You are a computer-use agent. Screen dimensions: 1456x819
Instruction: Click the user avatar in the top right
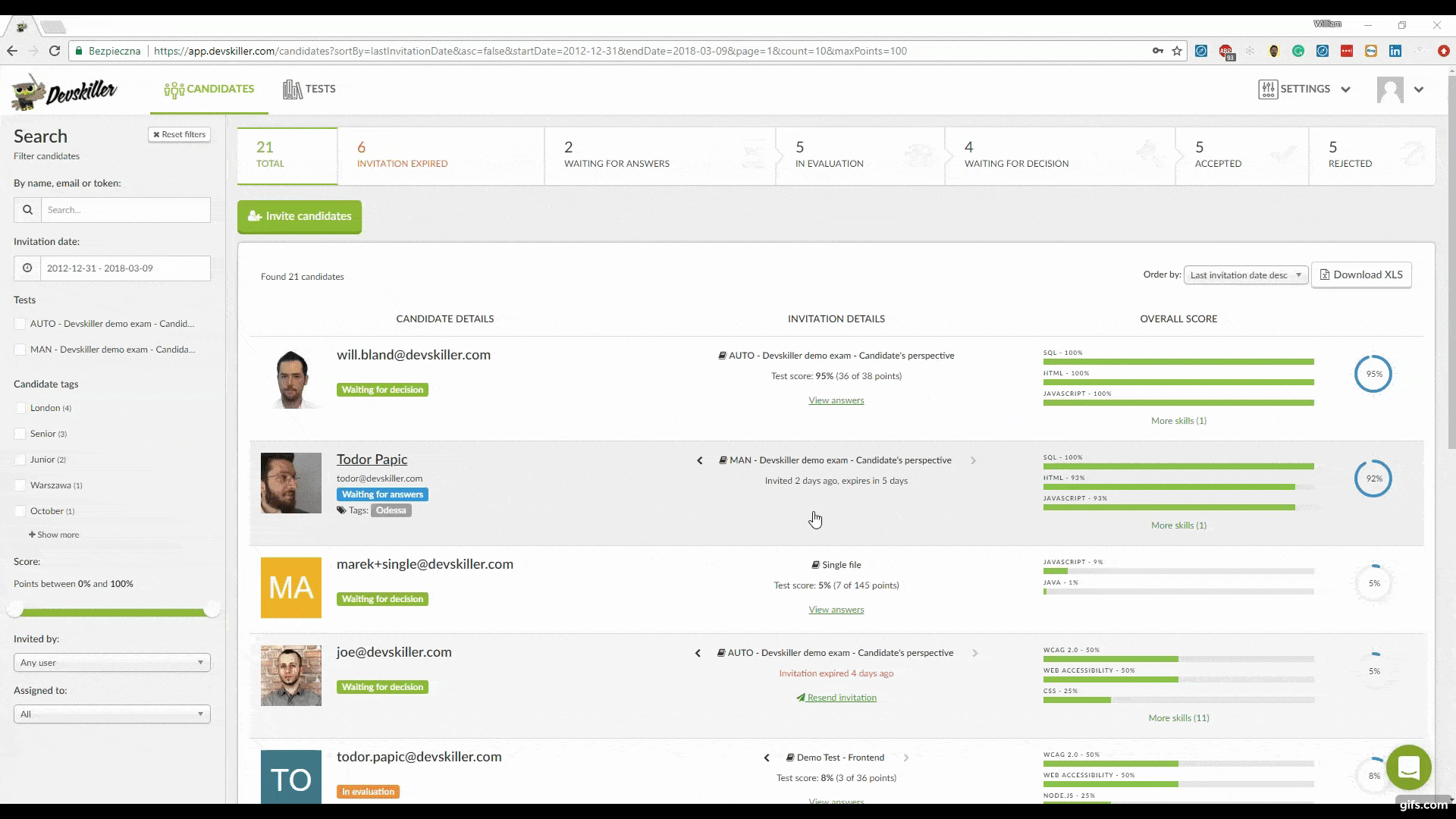click(x=1391, y=89)
